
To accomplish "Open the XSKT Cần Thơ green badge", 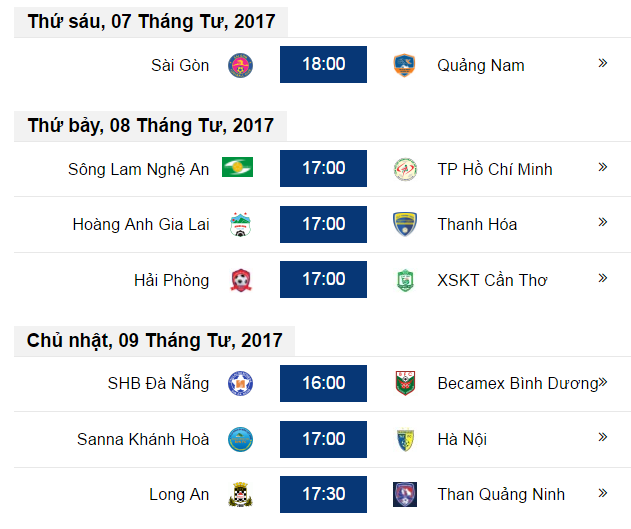I will (405, 280).
